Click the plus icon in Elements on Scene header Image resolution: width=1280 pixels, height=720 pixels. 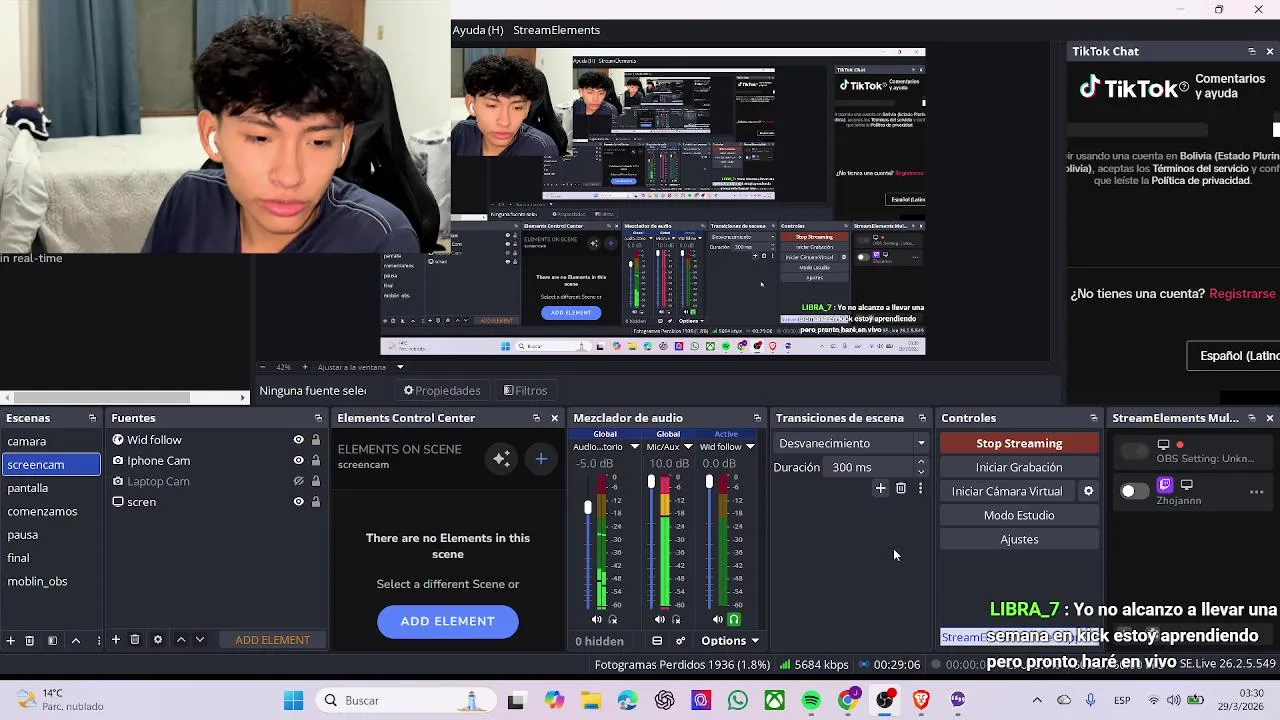(x=541, y=459)
